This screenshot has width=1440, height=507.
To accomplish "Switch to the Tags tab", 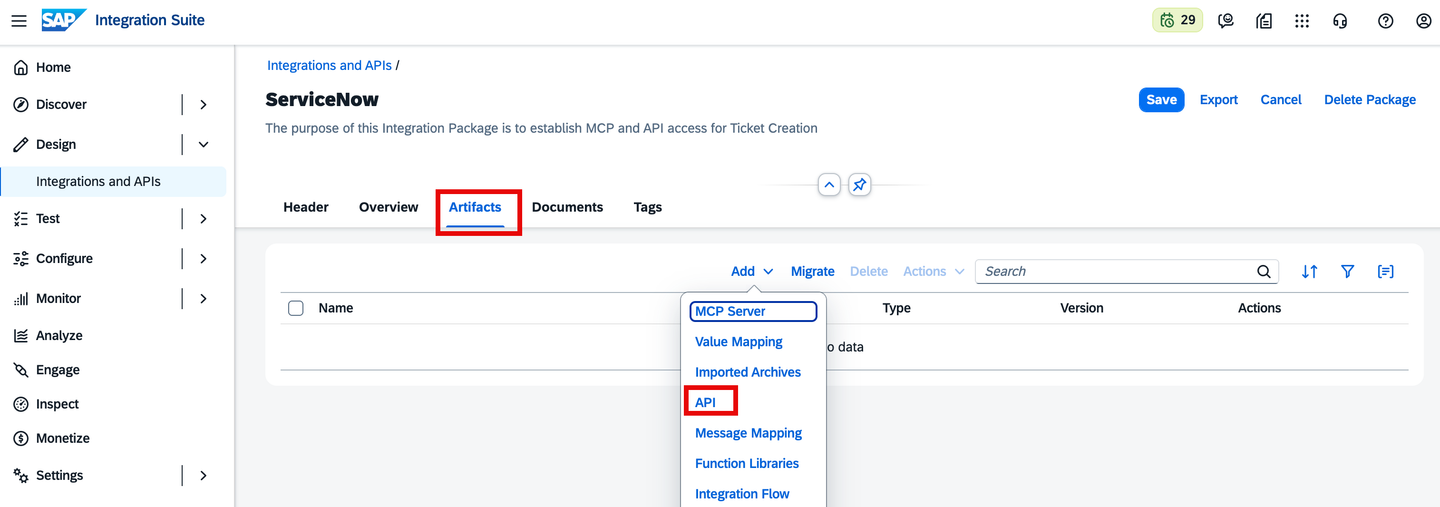I will click(648, 207).
